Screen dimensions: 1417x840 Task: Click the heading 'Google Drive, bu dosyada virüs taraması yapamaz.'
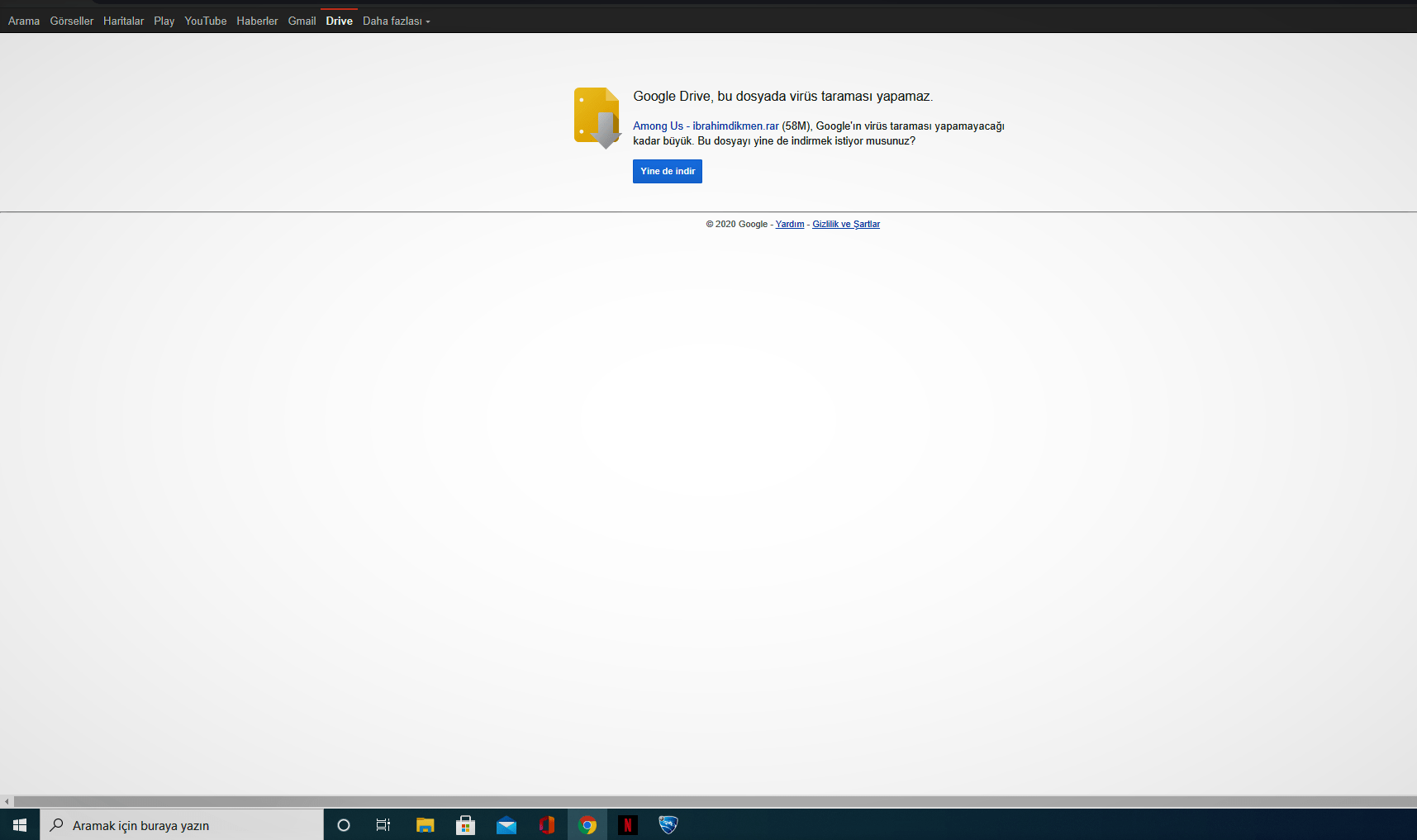point(783,97)
